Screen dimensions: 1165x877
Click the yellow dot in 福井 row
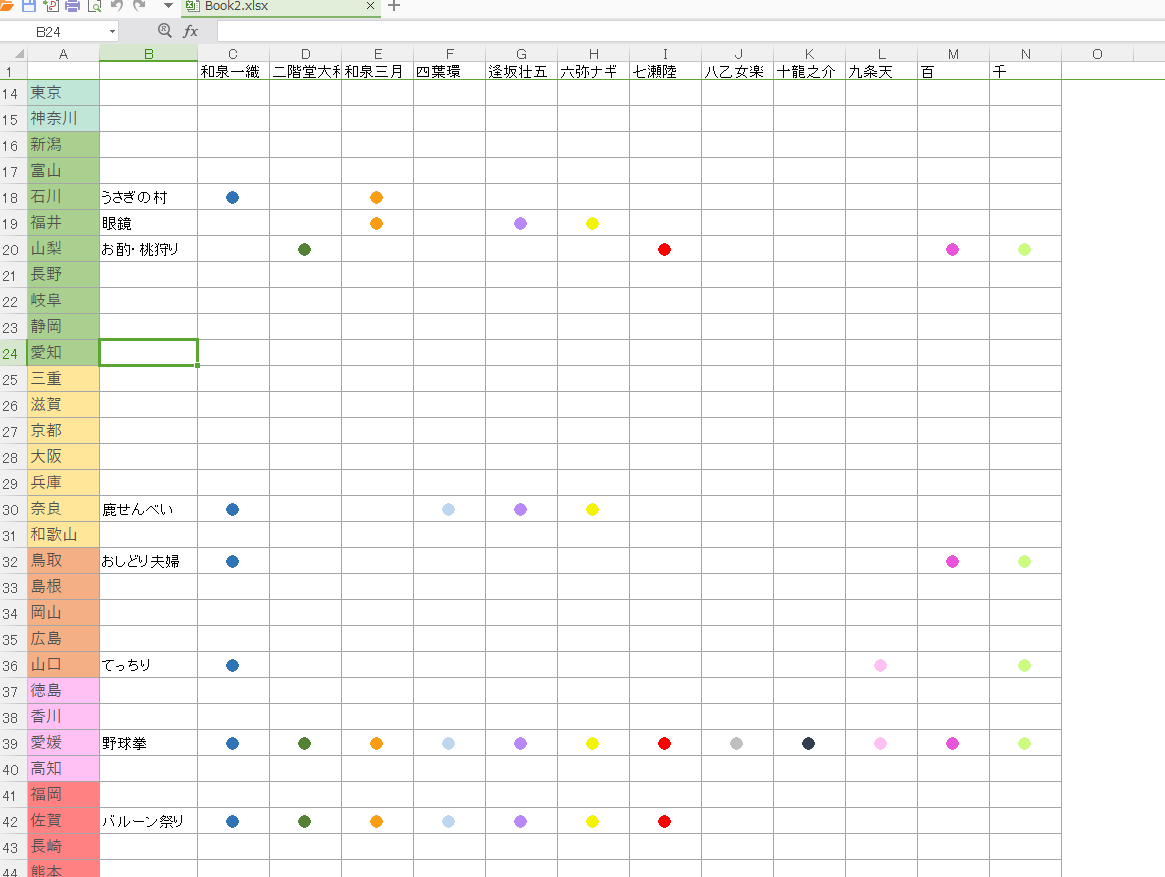(592, 223)
